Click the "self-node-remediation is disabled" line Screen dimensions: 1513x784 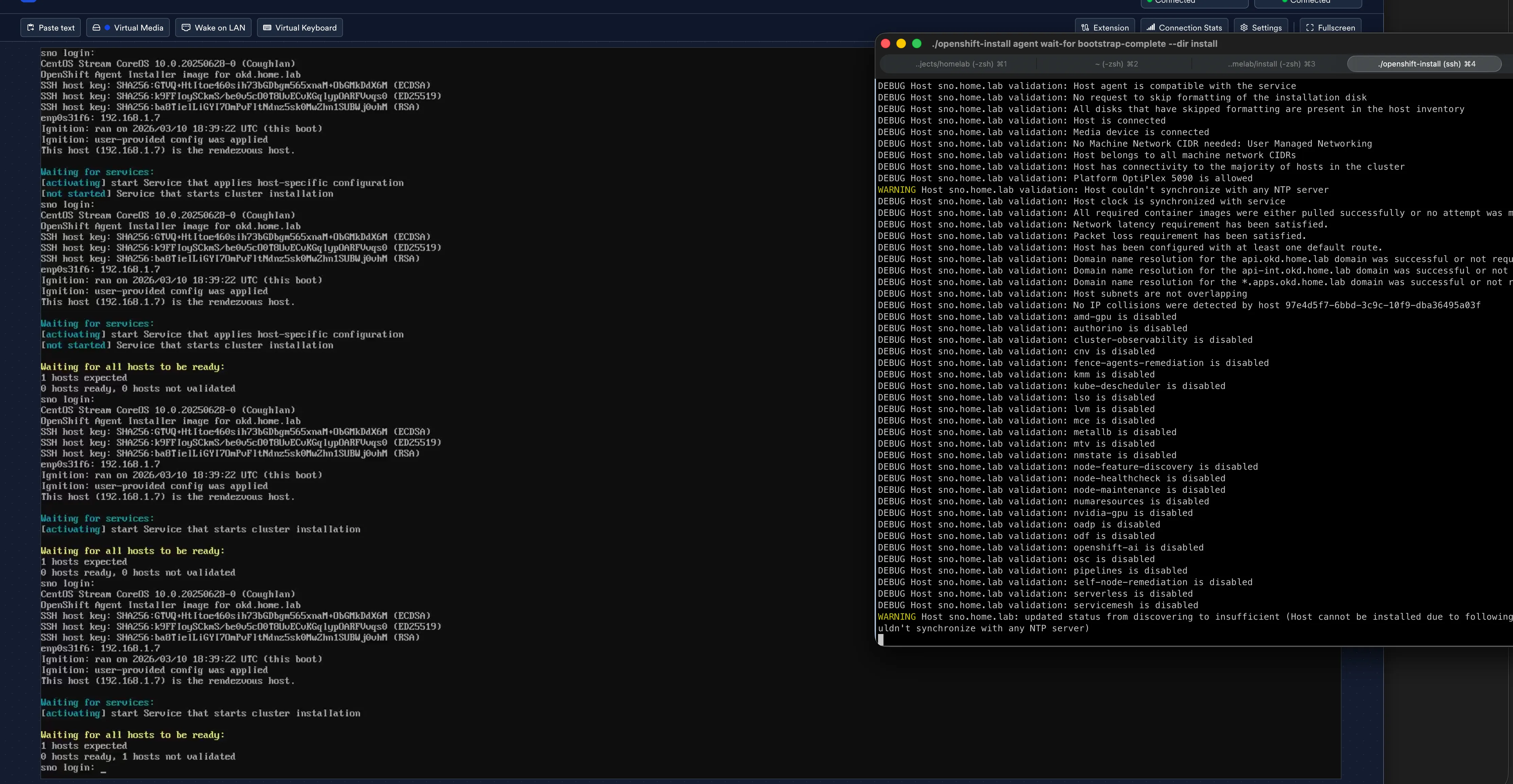1065,582
